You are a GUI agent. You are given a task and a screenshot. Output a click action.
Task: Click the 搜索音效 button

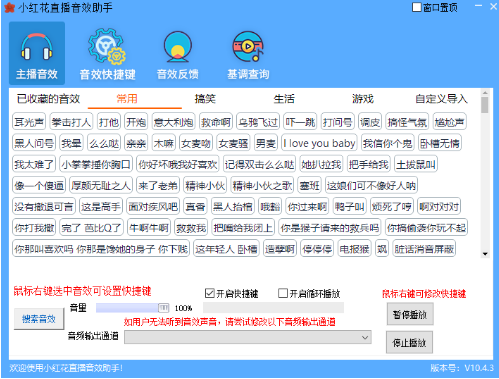coord(39,319)
